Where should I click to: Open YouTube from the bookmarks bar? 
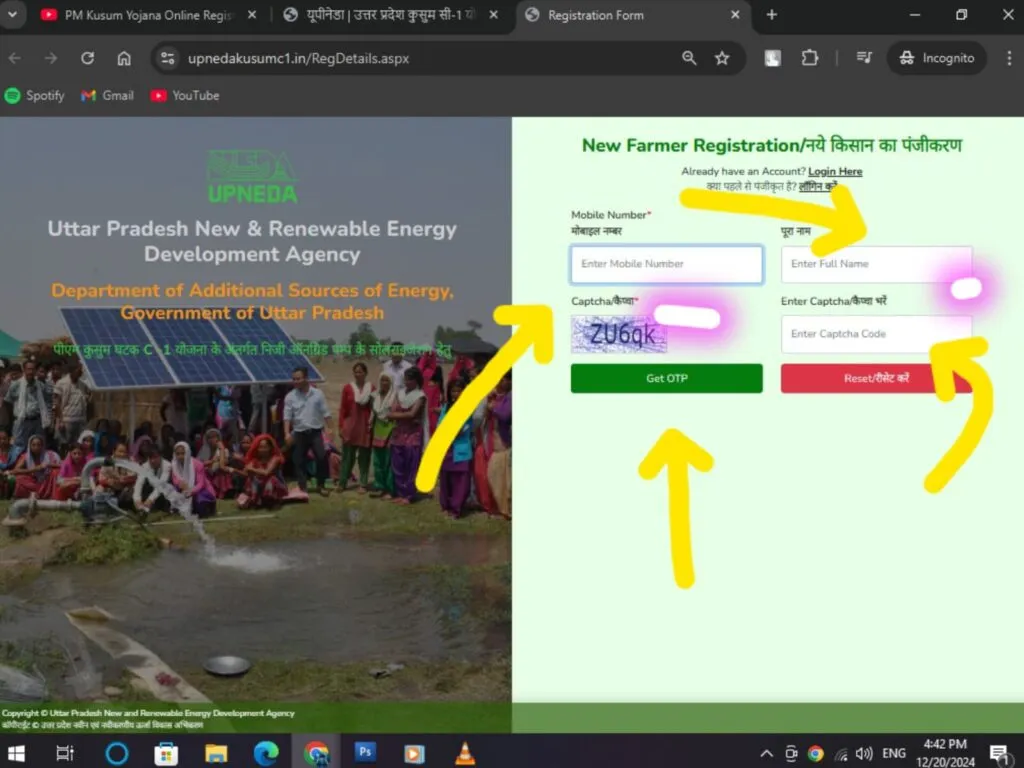click(184, 95)
